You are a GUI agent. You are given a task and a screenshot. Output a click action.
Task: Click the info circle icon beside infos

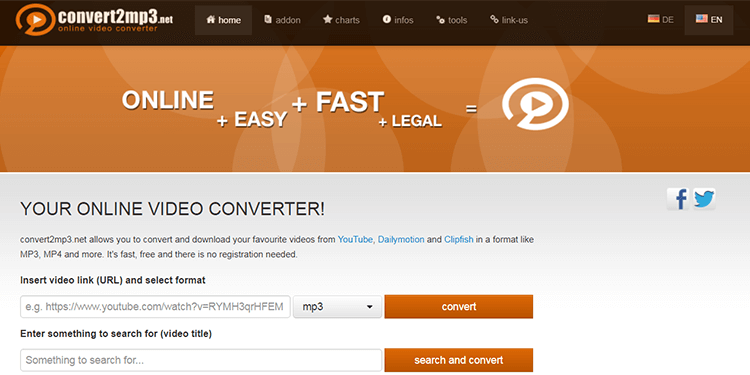pyautogui.click(x=386, y=20)
